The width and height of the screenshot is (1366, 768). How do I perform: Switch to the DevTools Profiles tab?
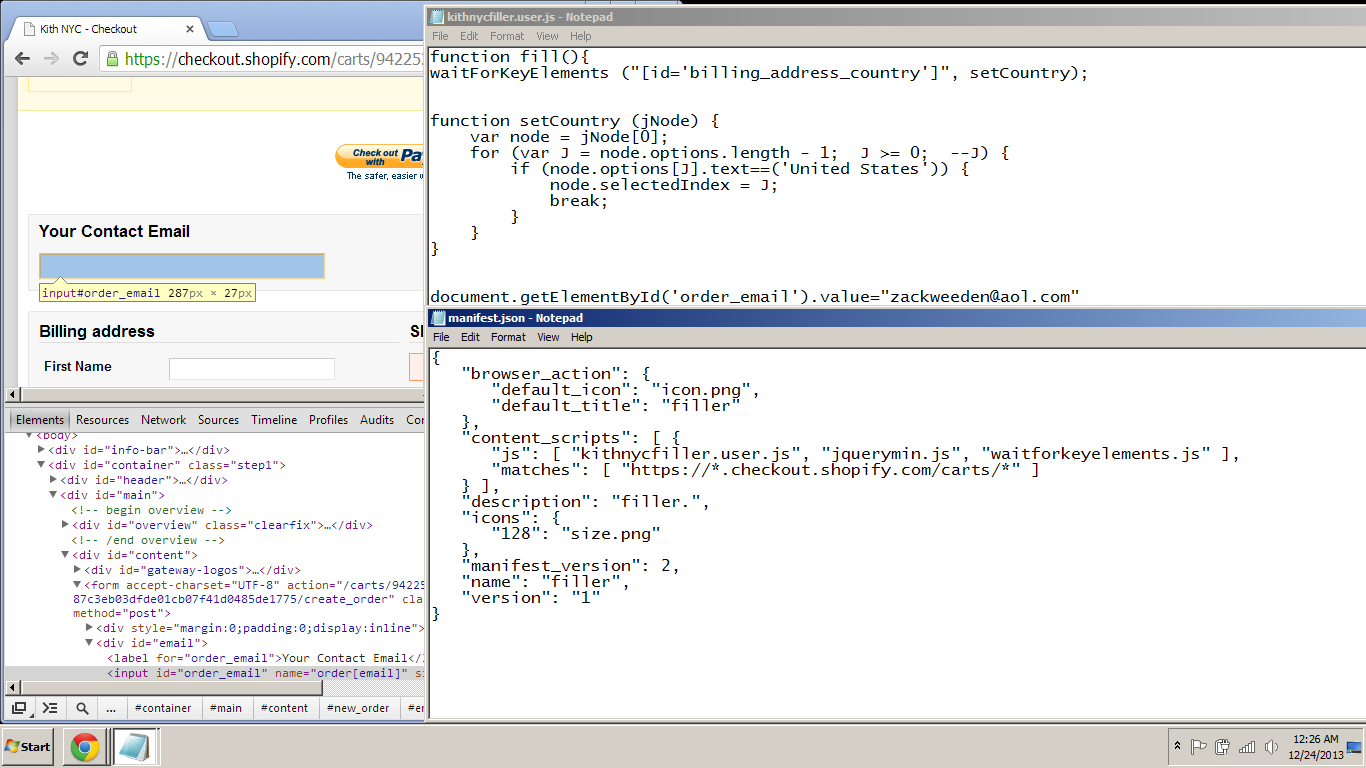(x=328, y=420)
